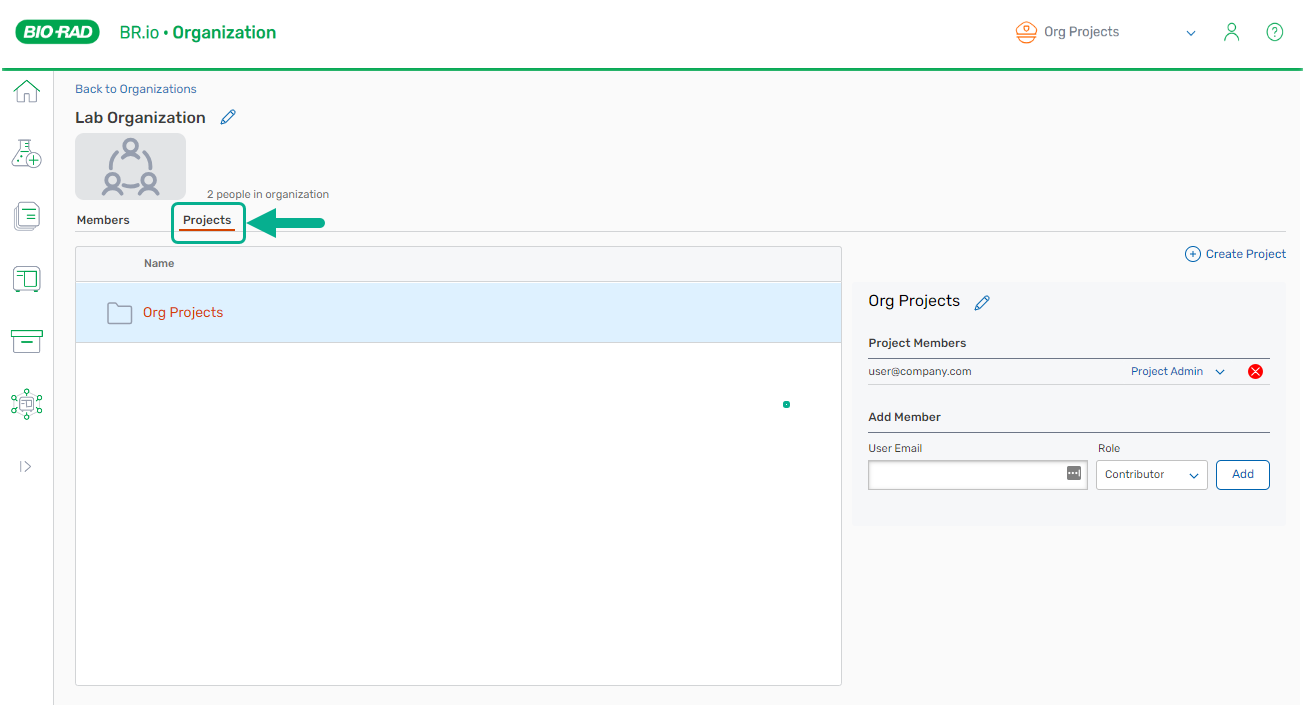This screenshot has height=705, width=1303.
Task: Select the Projects tab
Action: (207, 220)
